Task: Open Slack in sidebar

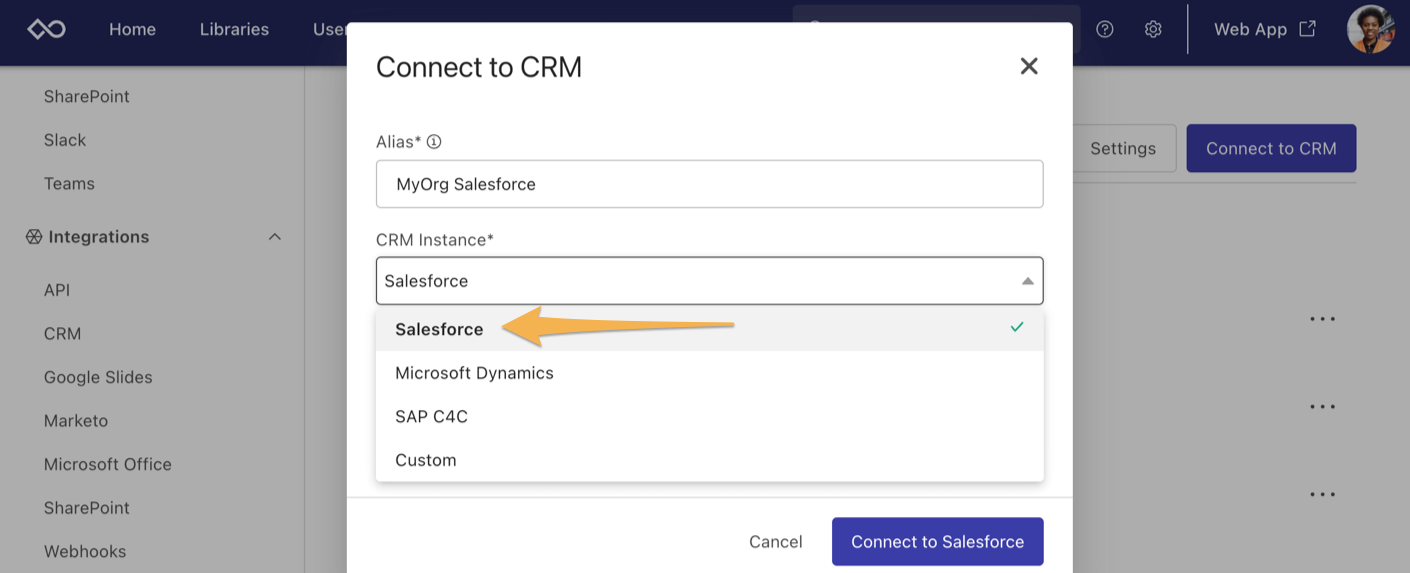Action: (65, 140)
